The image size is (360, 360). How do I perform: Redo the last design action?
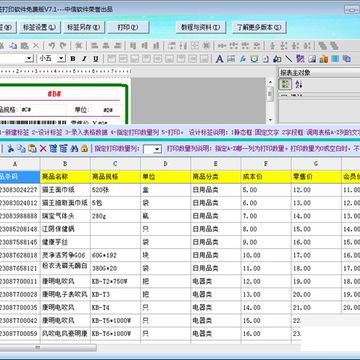pyautogui.click(x=63, y=46)
